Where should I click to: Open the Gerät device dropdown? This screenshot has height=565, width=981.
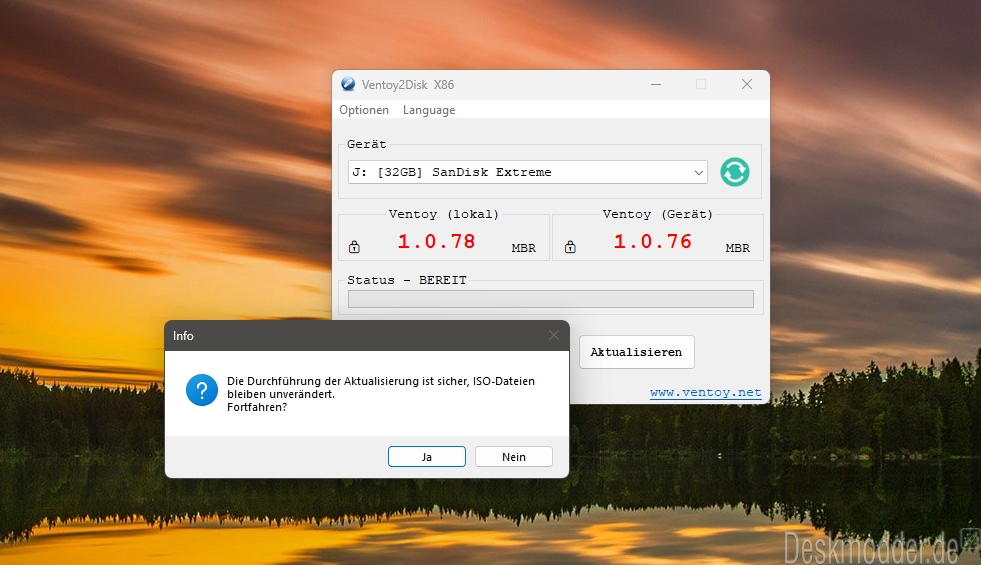pyautogui.click(x=698, y=173)
